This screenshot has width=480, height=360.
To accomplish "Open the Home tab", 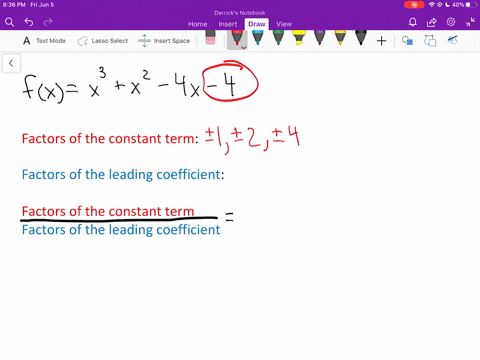I will point(198,24).
